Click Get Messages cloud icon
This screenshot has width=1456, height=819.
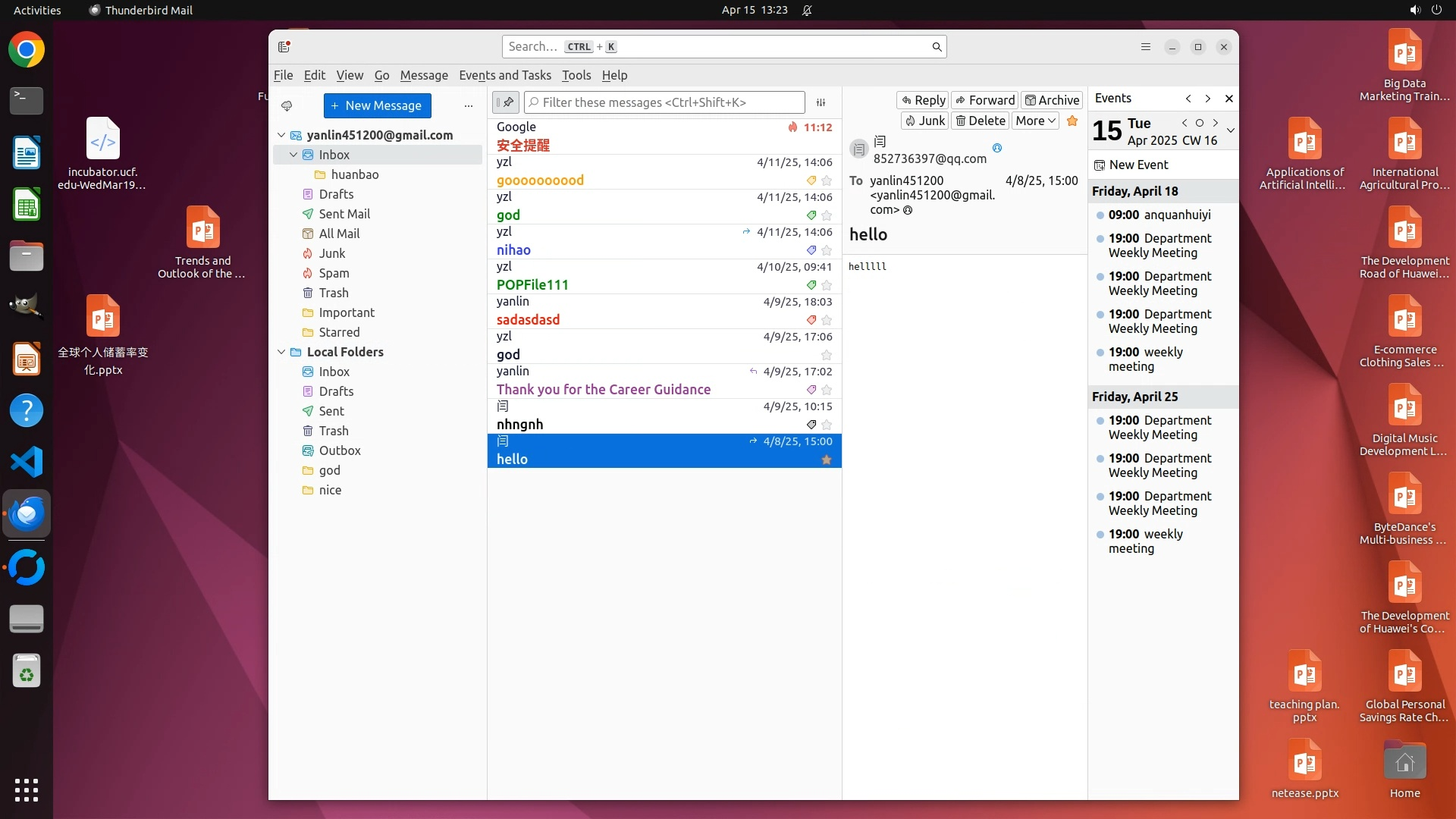pos(287,106)
